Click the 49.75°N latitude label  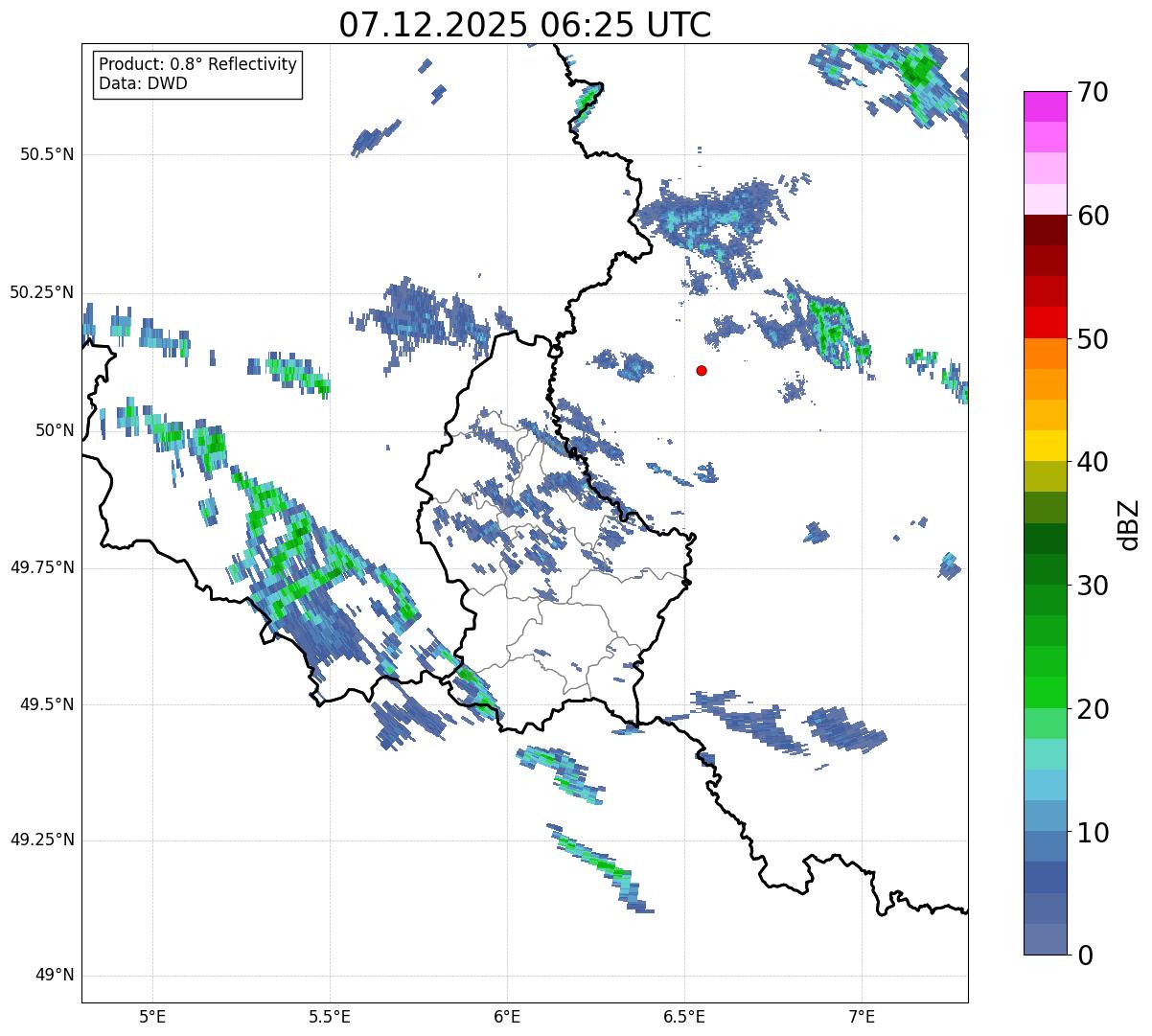point(42,567)
